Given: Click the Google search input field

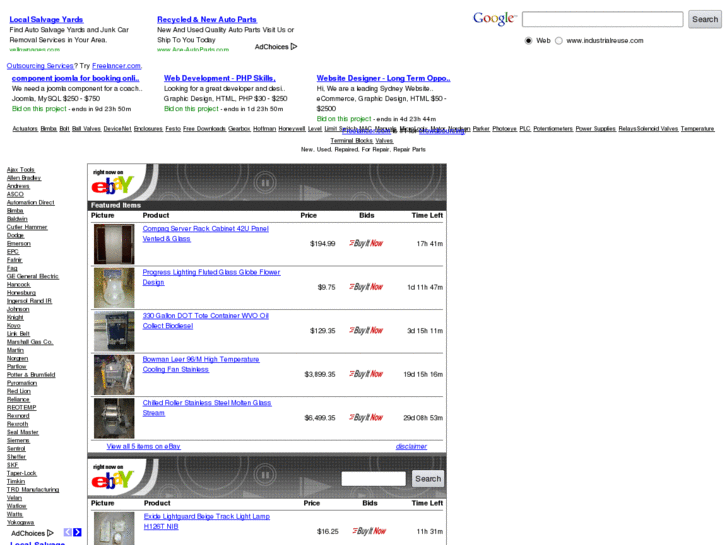Looking at the screenshot, I should tap(602, 19).
